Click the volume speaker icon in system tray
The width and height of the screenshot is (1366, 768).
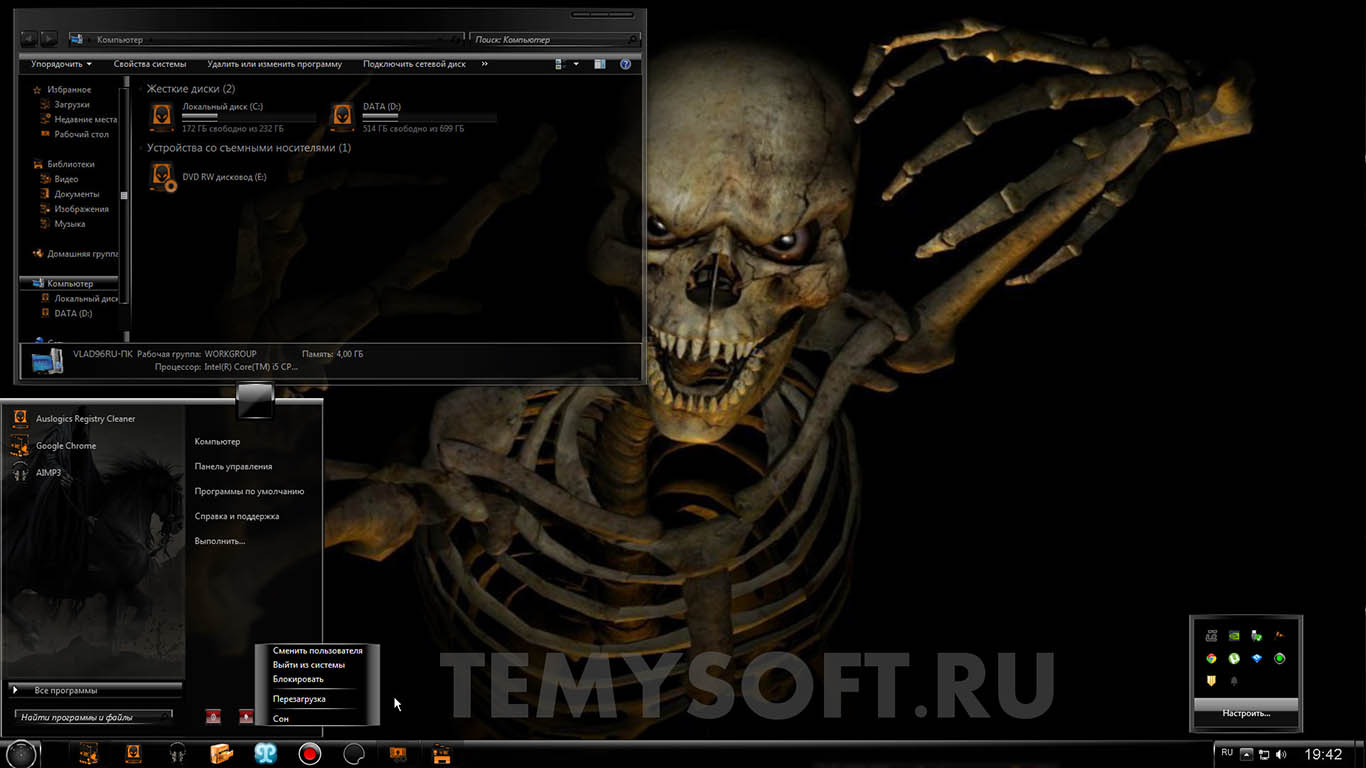coord(1281,754)
